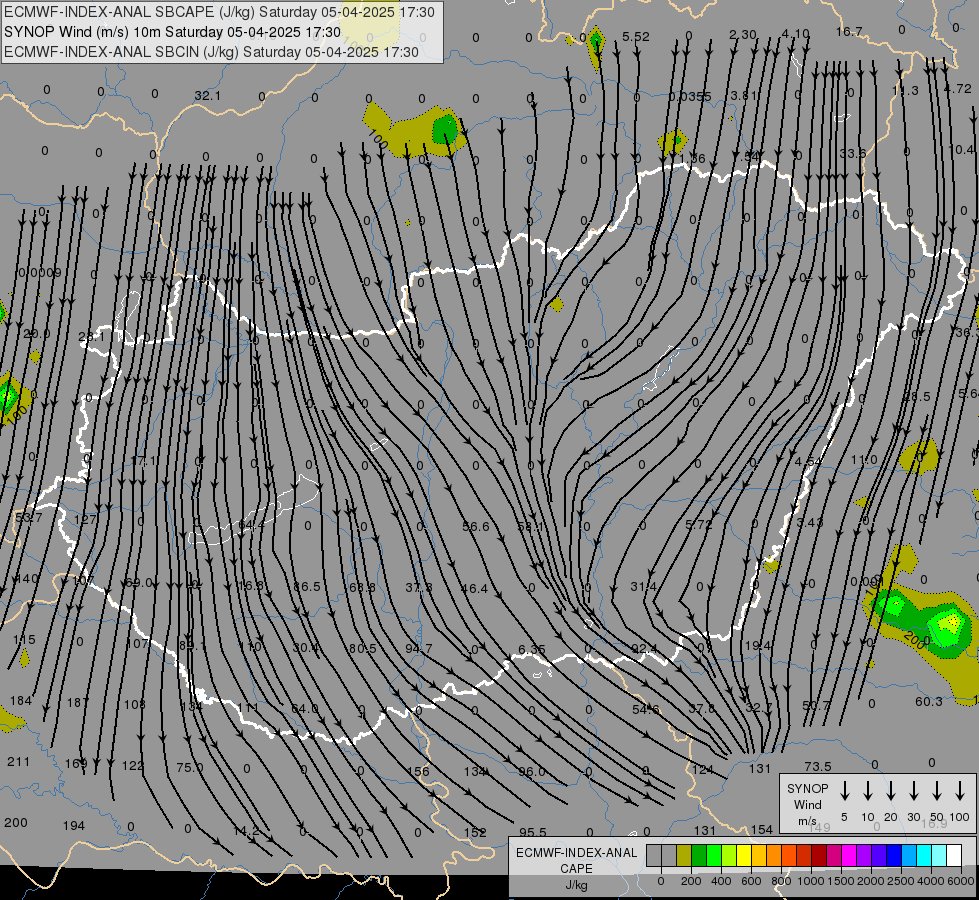
Task: Click the map value 16.7
Action: (849, 31)
